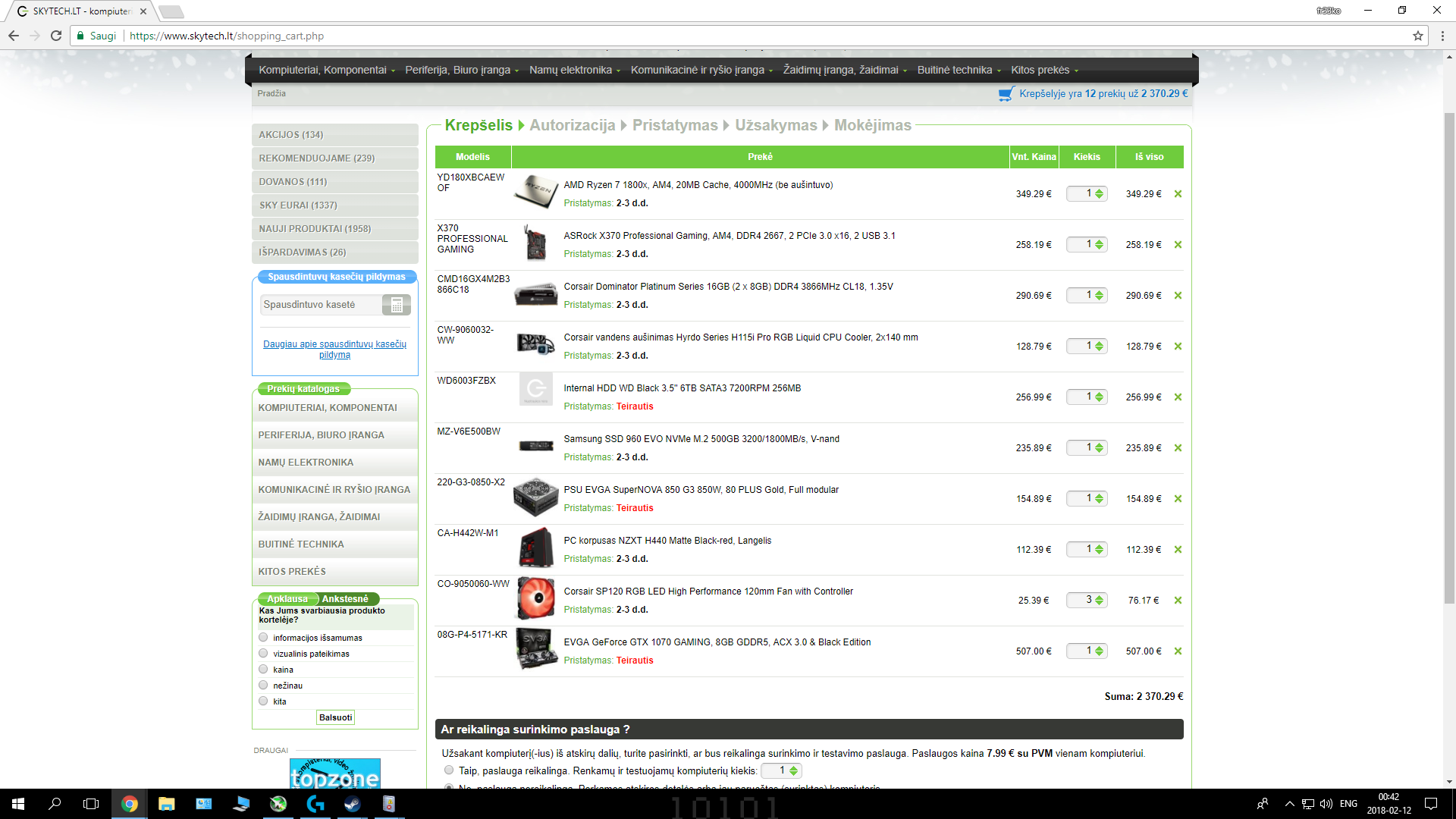Remove EVGA SuperNOVA PSU from cart

pyautogui.click(x=1178, y=499)
